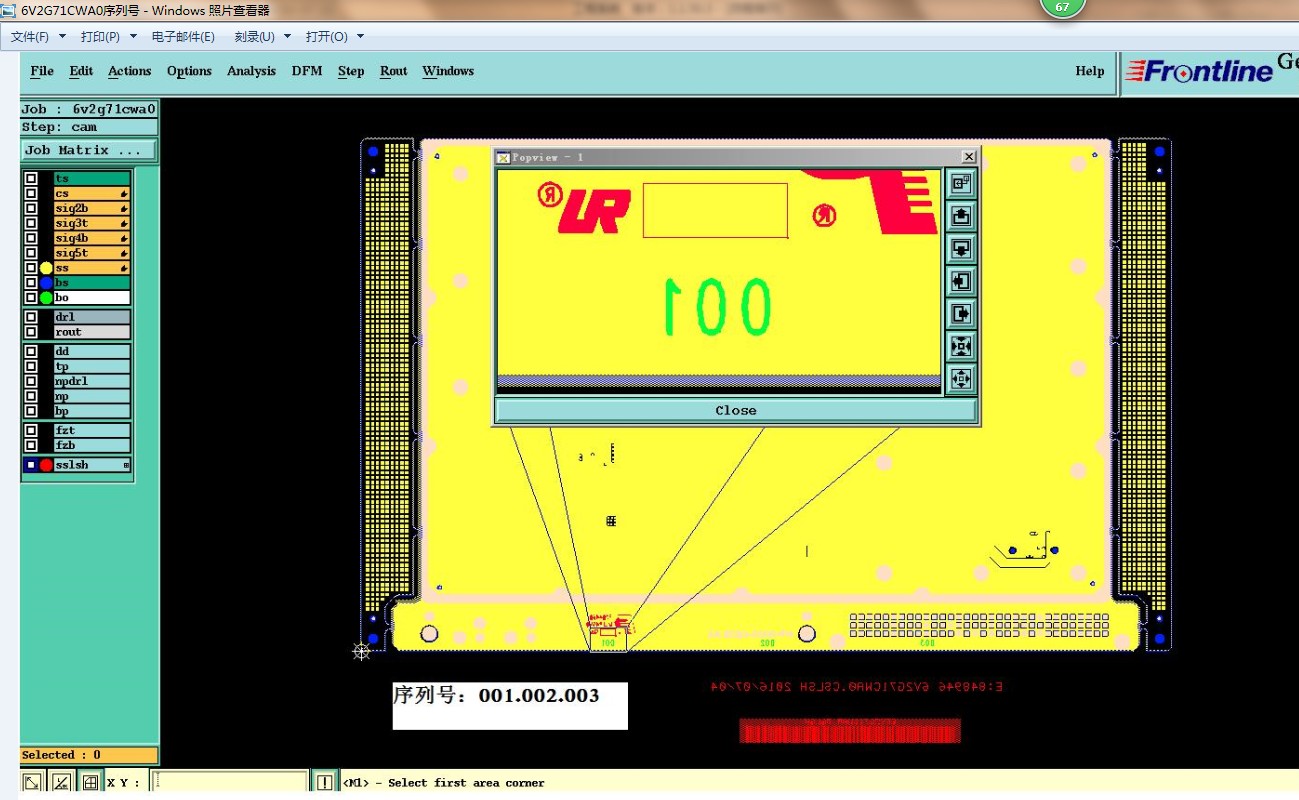Open the Analysis menu
This screenshot has width=1299, height=800.
click(251, 71)
